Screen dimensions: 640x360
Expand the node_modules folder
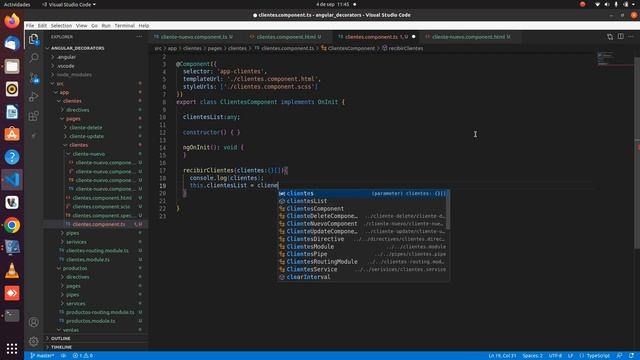coord(74,75)
